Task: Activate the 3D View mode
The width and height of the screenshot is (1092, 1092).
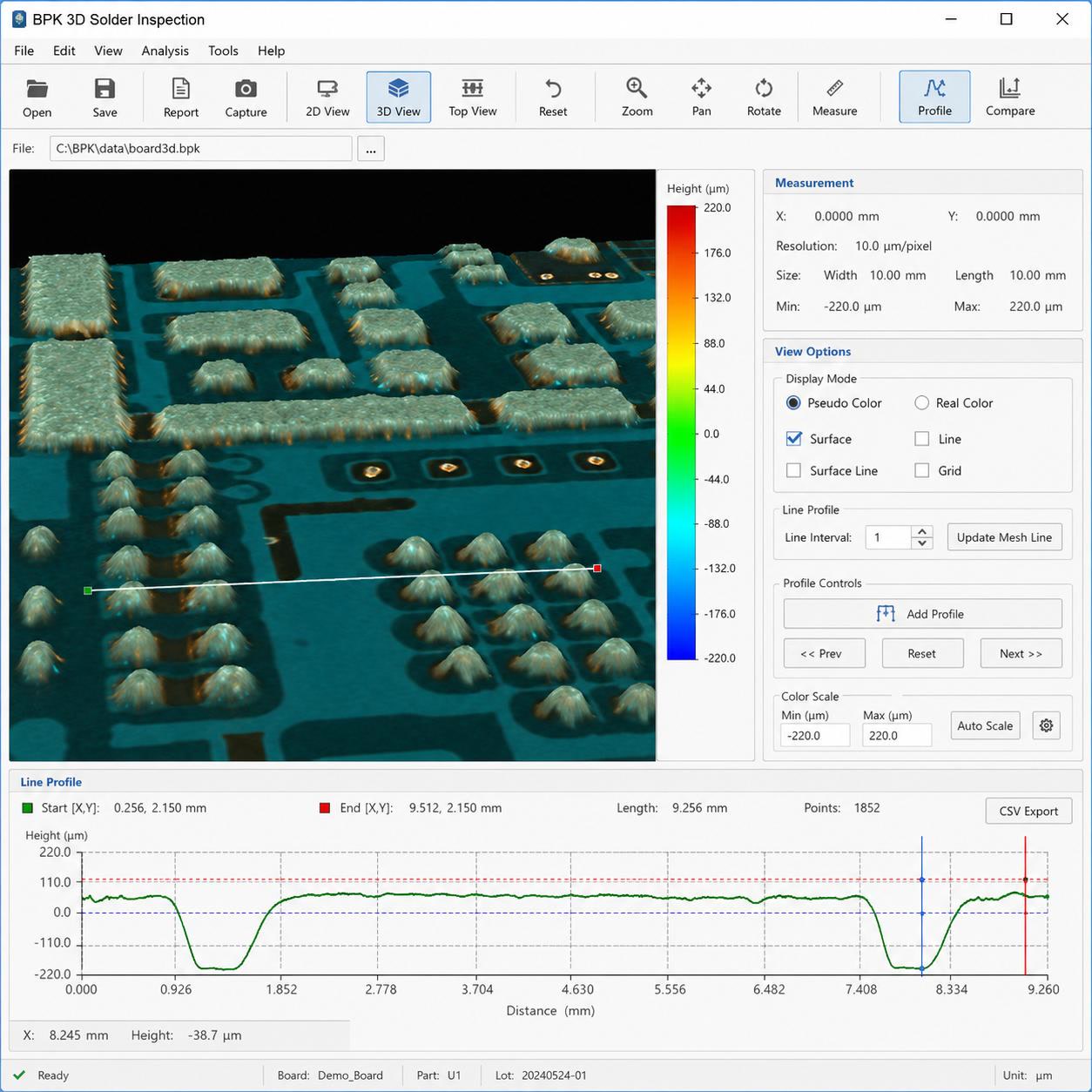Action: [x=398, y=98]
